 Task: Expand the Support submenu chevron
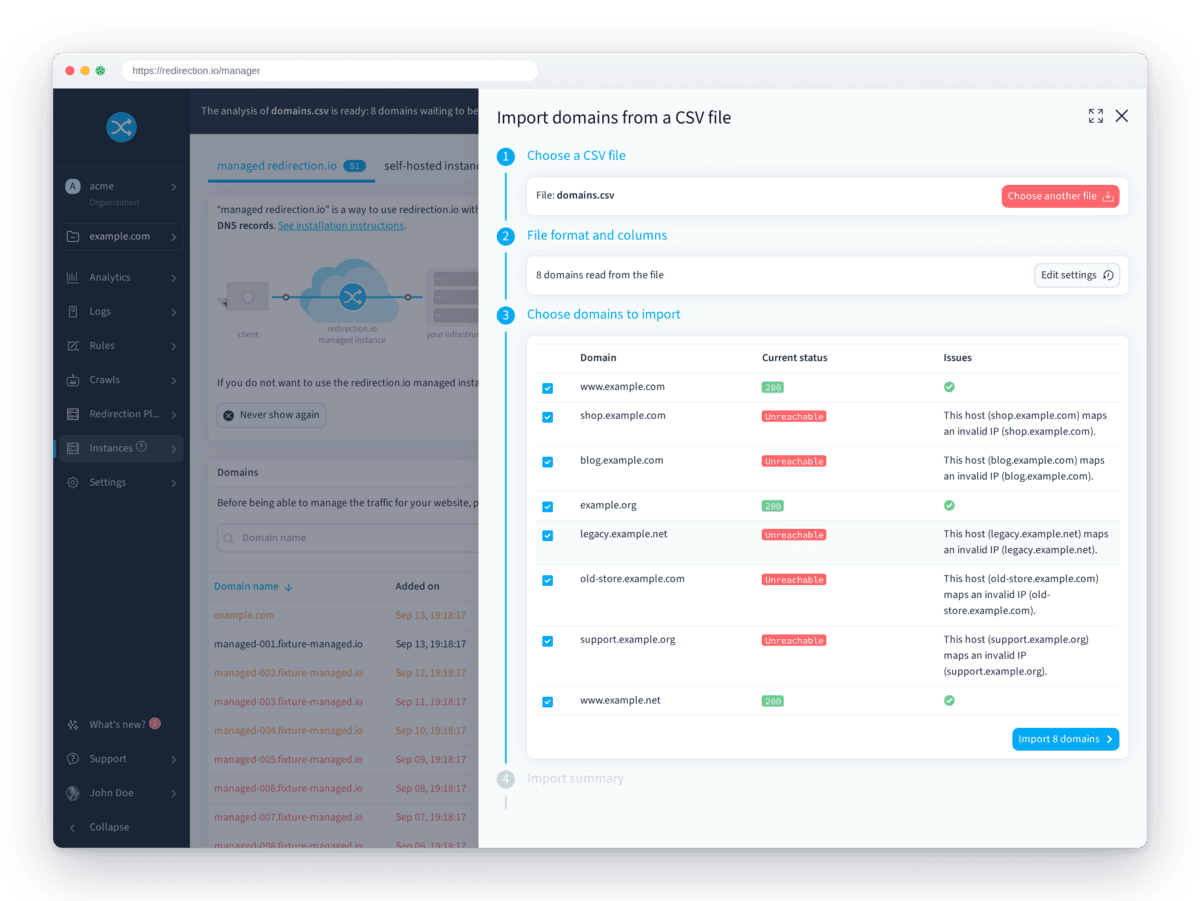click(173, 759)
